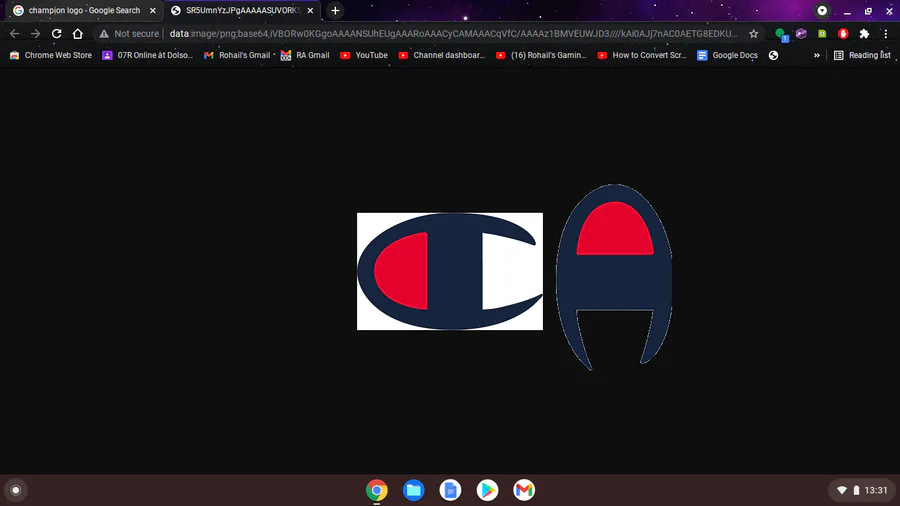Open the ChromeOS launcher button
Screen dimensions: 900x506
(x=16, y=491)
